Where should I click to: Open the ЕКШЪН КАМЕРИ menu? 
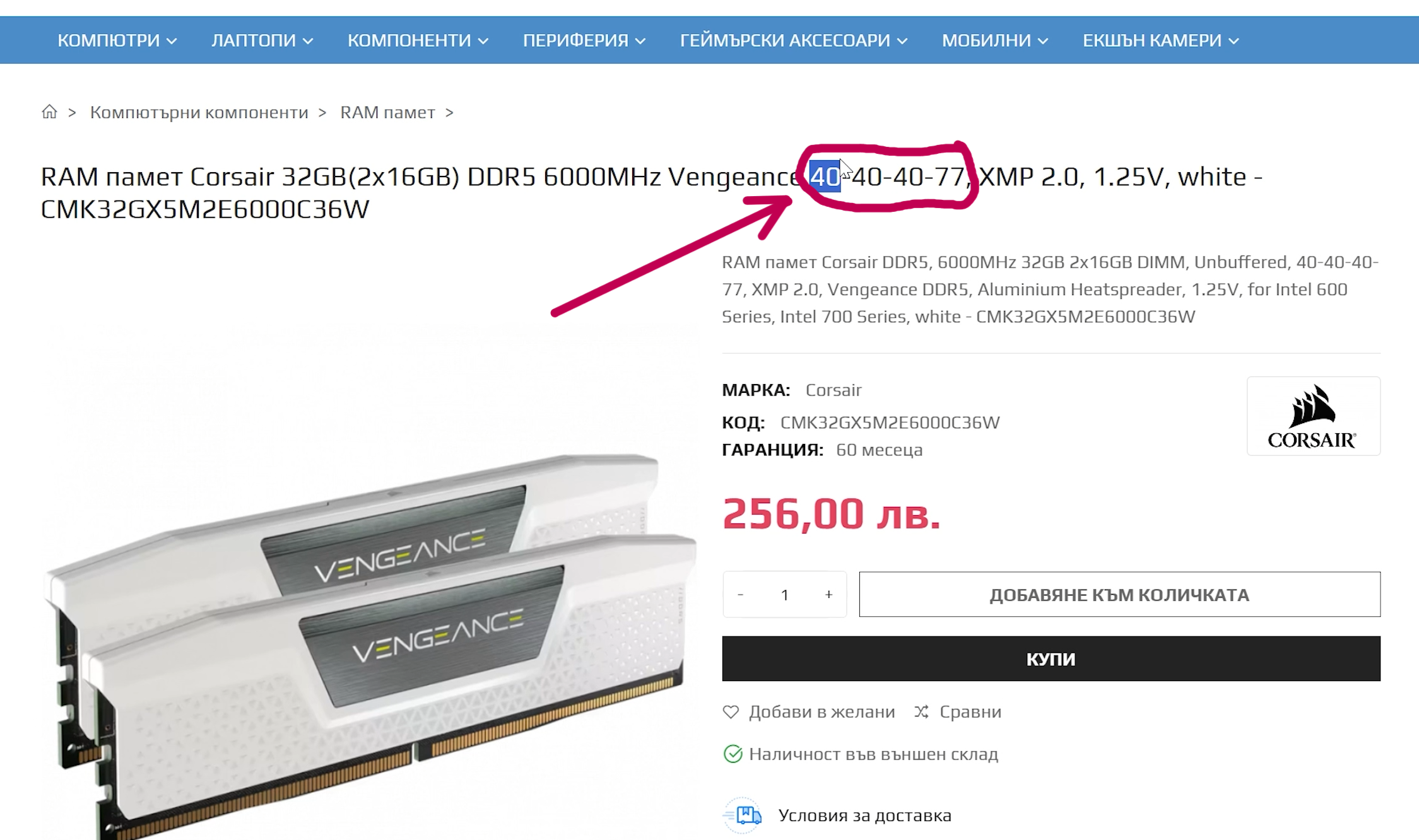click(x=1161, y=40)
